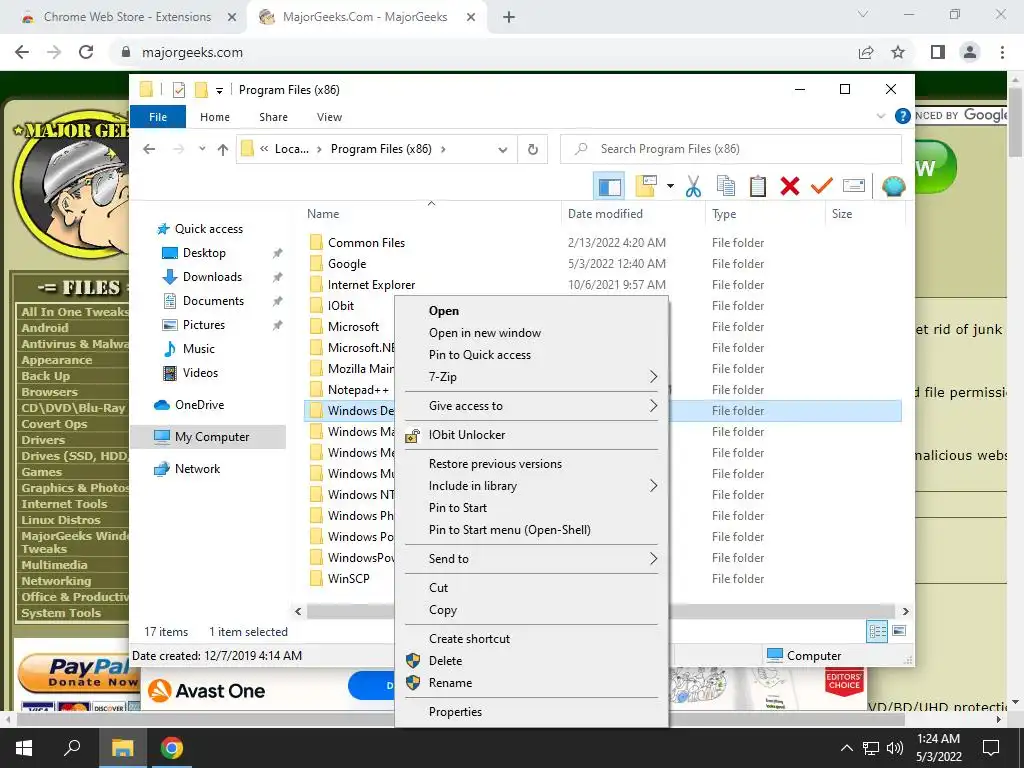Choose Properties in the context menu
The height and width of the screenshot is (768, 1024).
455,712
